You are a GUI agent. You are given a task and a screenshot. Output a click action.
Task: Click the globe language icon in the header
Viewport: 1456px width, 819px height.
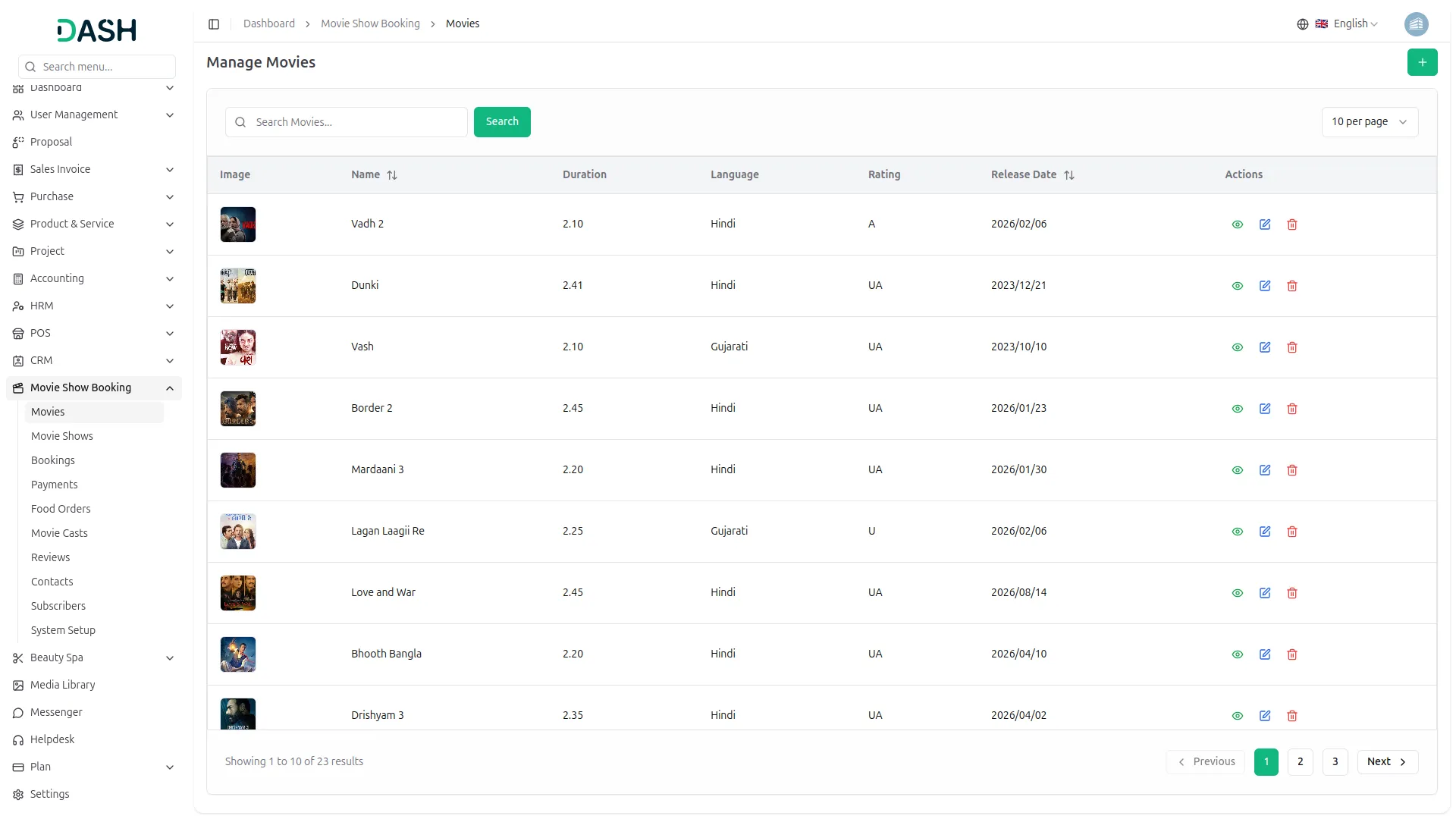[x=1303, y=24]
